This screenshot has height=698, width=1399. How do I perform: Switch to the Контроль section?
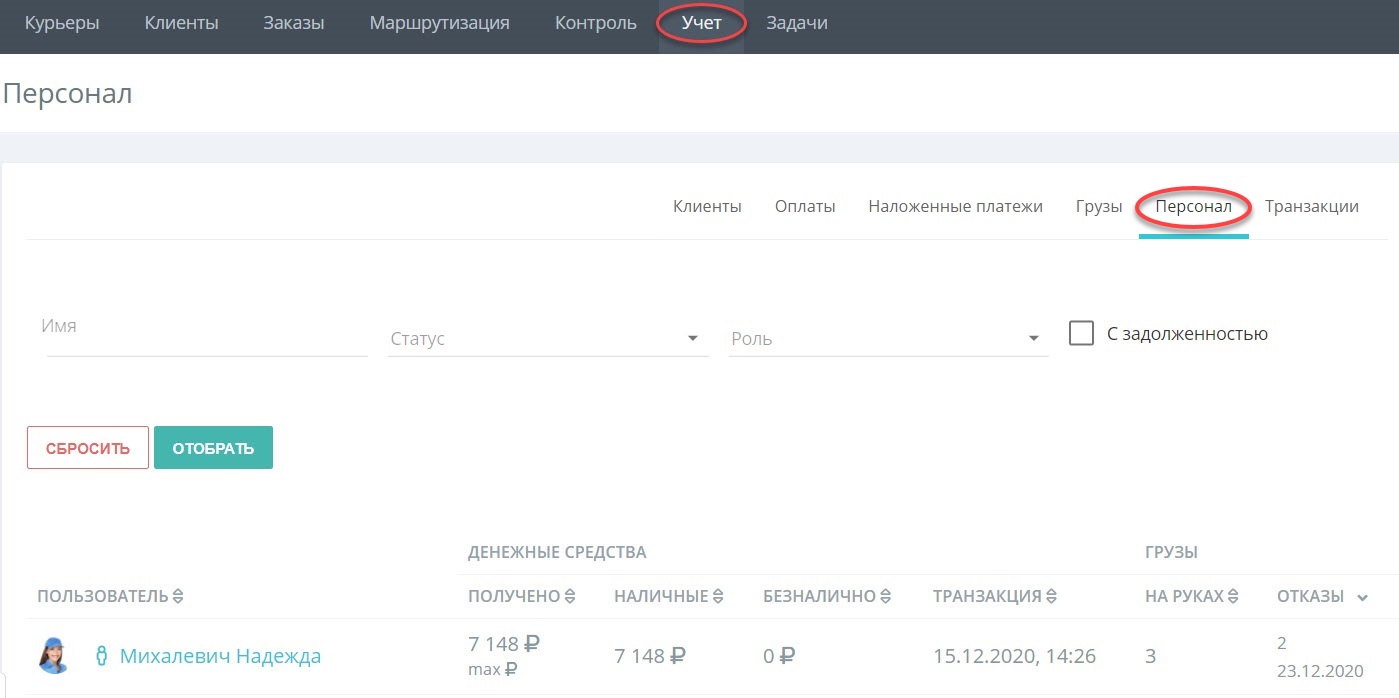(x=596, y=23)
